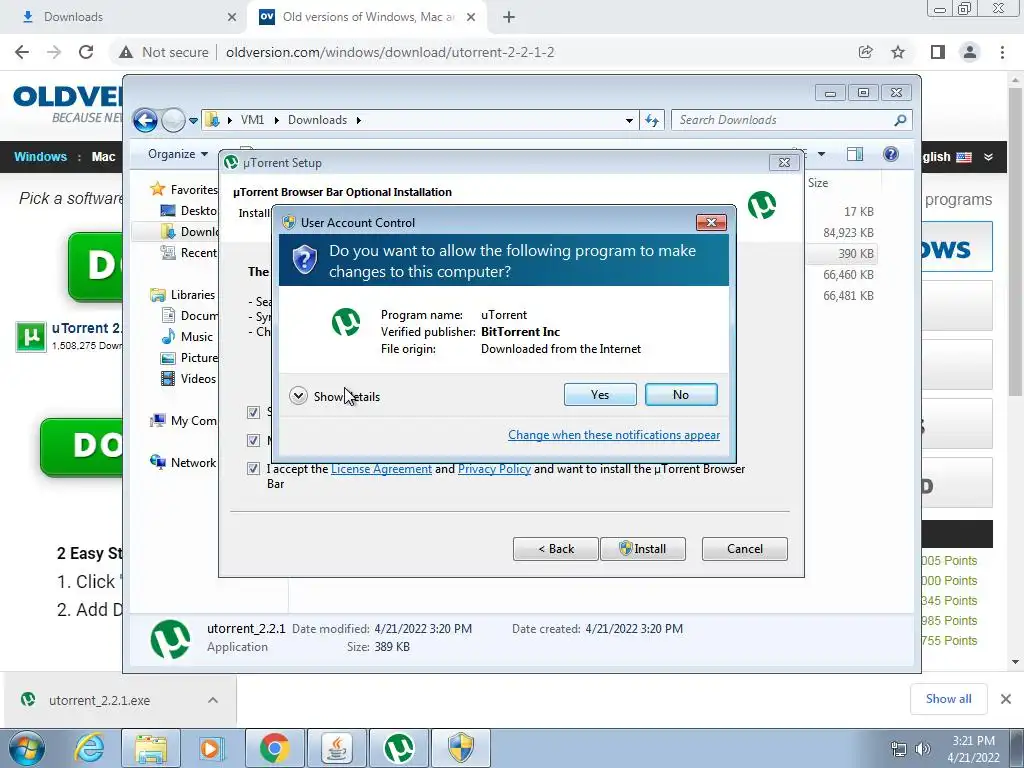This screenshot has height=768, width=1024.
Task: Click Explorer forward navigation arrow
Action: [x=173, y=120]
